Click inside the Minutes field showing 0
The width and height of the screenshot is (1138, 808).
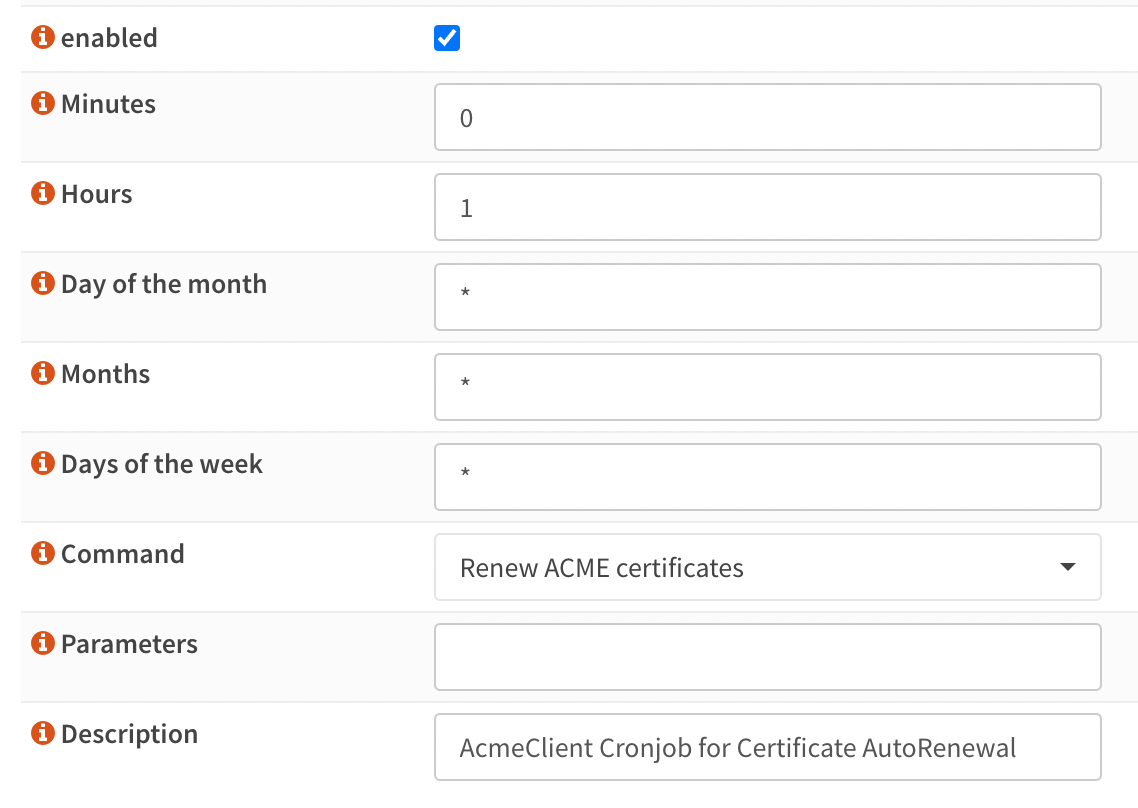(767, 117)
